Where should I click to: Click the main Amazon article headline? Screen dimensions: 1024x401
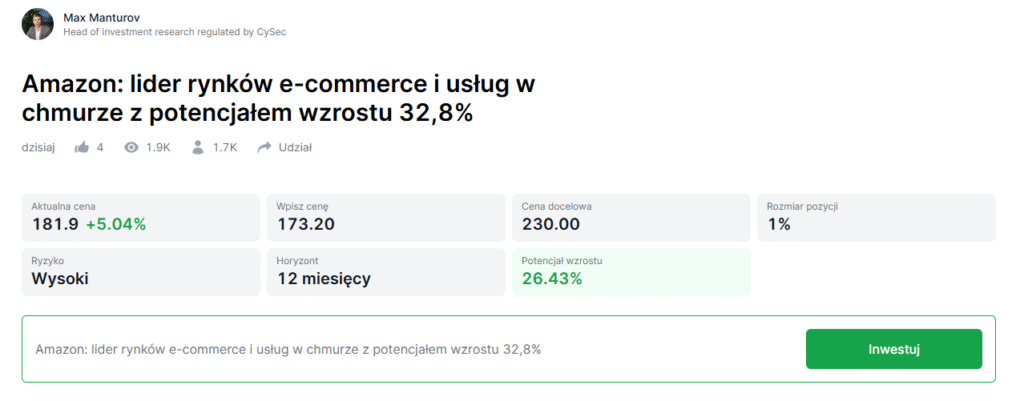pyautogui.click(x=278, y=99)
